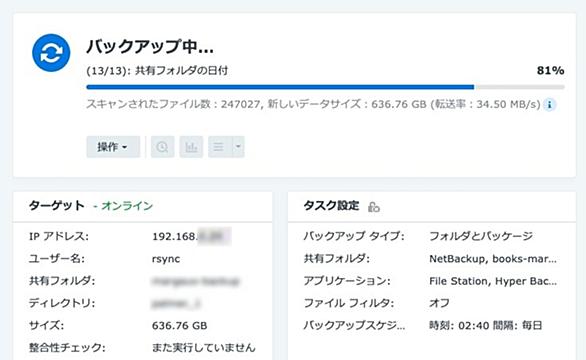The width and height of the screenshot is (586, 360).
Task: Open the 操作 dropdown menu
Action: coord(113,147)
